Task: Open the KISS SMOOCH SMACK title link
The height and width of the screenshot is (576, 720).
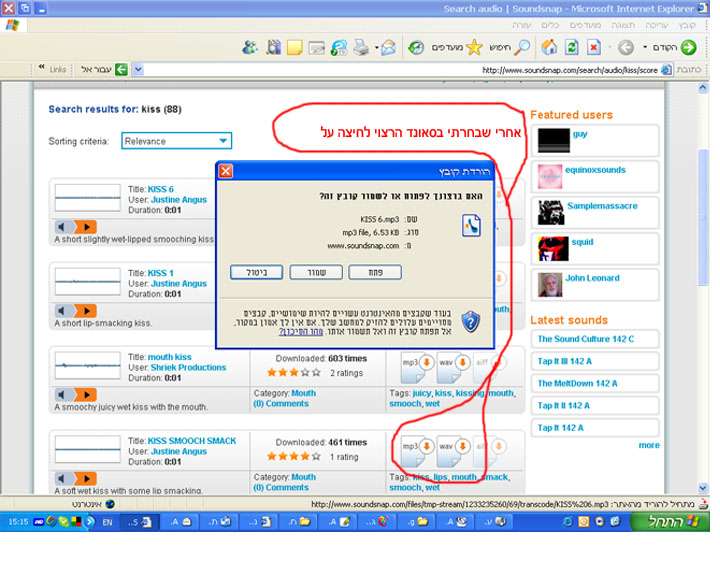Action: (x=192, y=441)
